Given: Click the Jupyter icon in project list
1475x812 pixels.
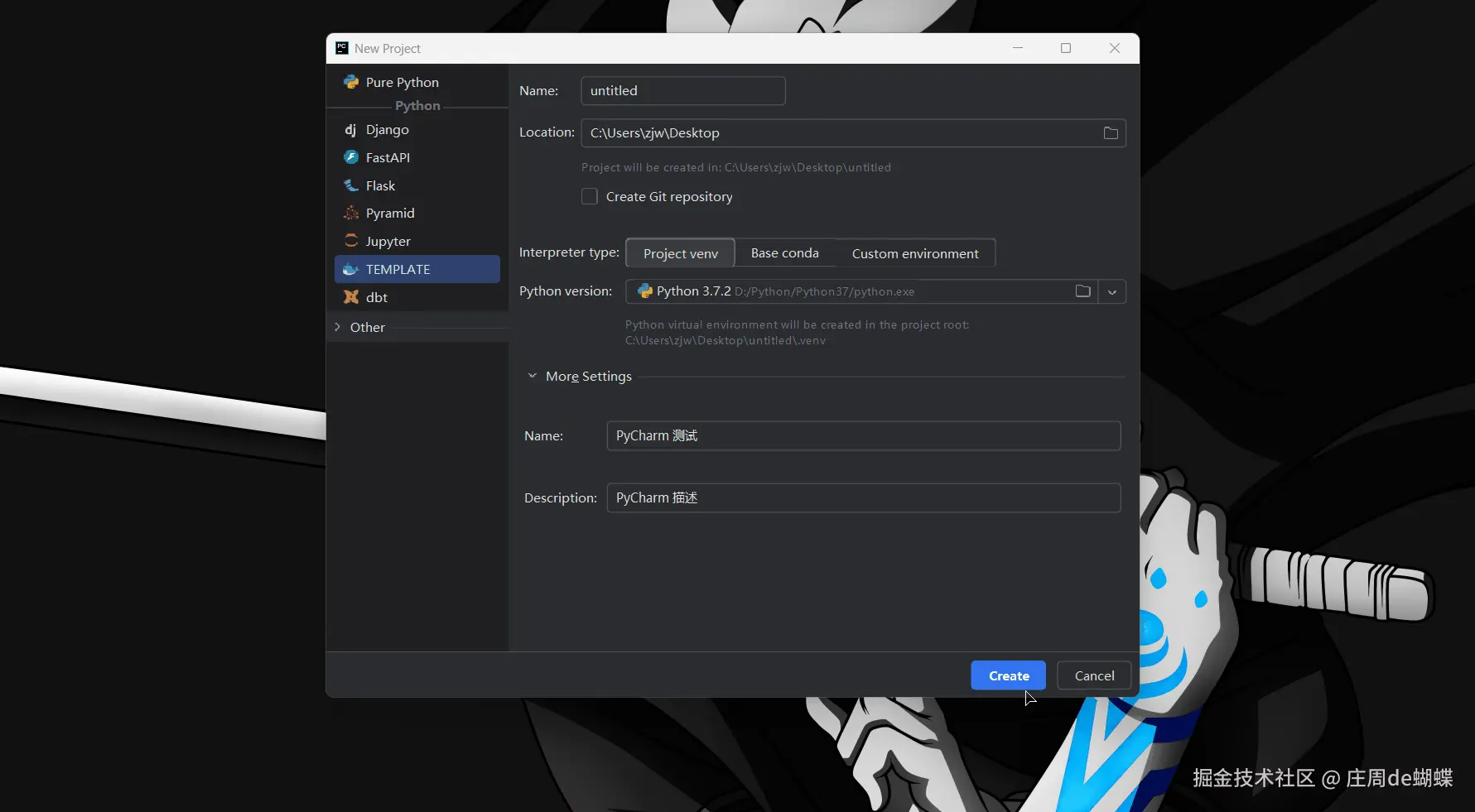Looking at the screenshot, I should click(351, 241).
